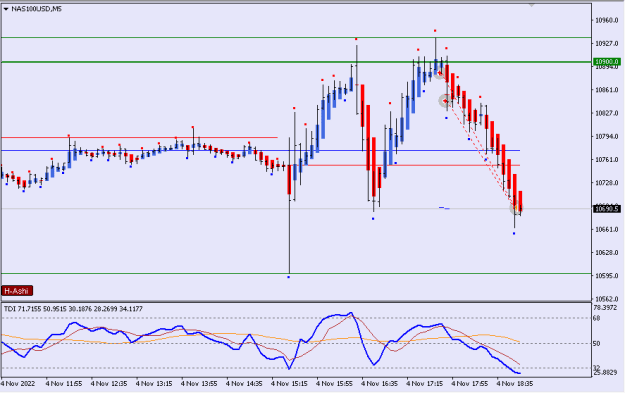Click the 4 Nov 12:35 time label
The image size is (625, 393).
point(109,384)
